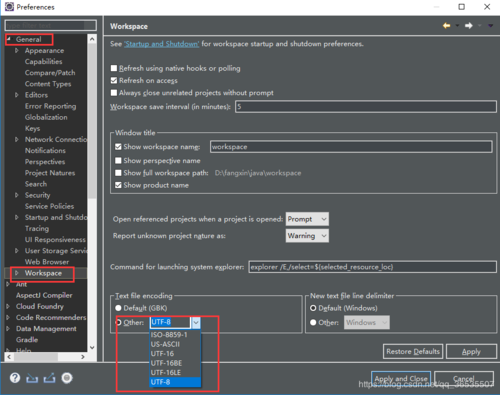
Task: Expand the Appearance tree node
Action: pos(17,50)
